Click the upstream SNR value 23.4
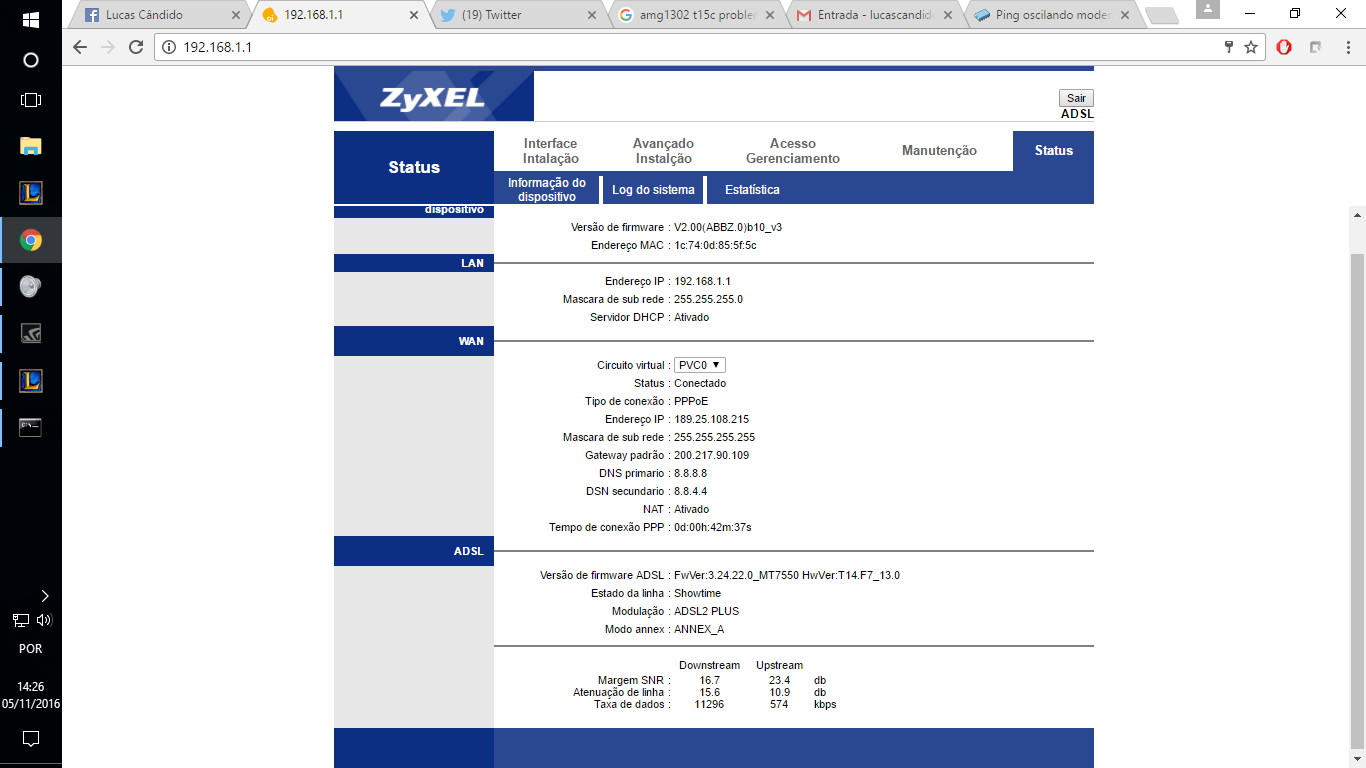 click(x=779, y=680)
